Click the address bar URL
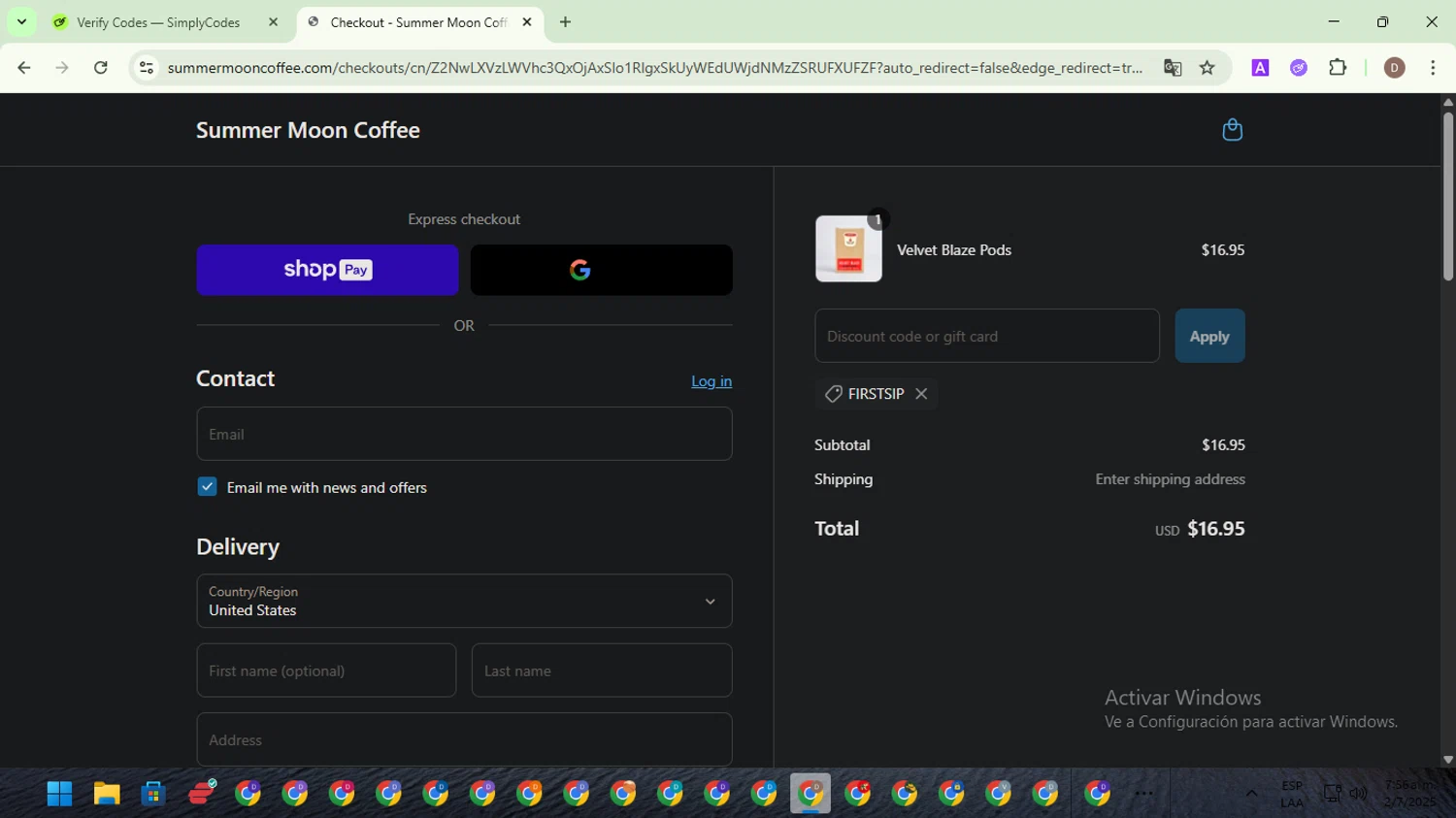This screenshot has width=1456, height=818. [655, 68]
